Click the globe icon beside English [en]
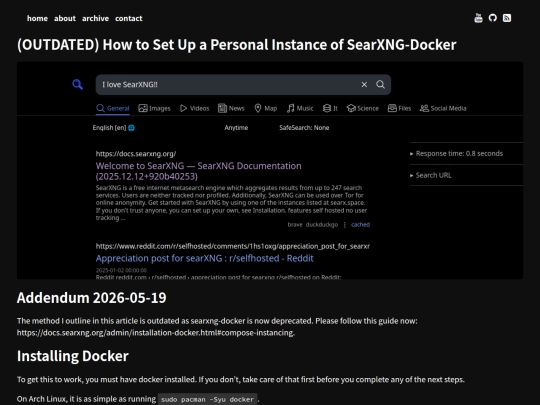 pyautogui.click(x=131, y=128)
